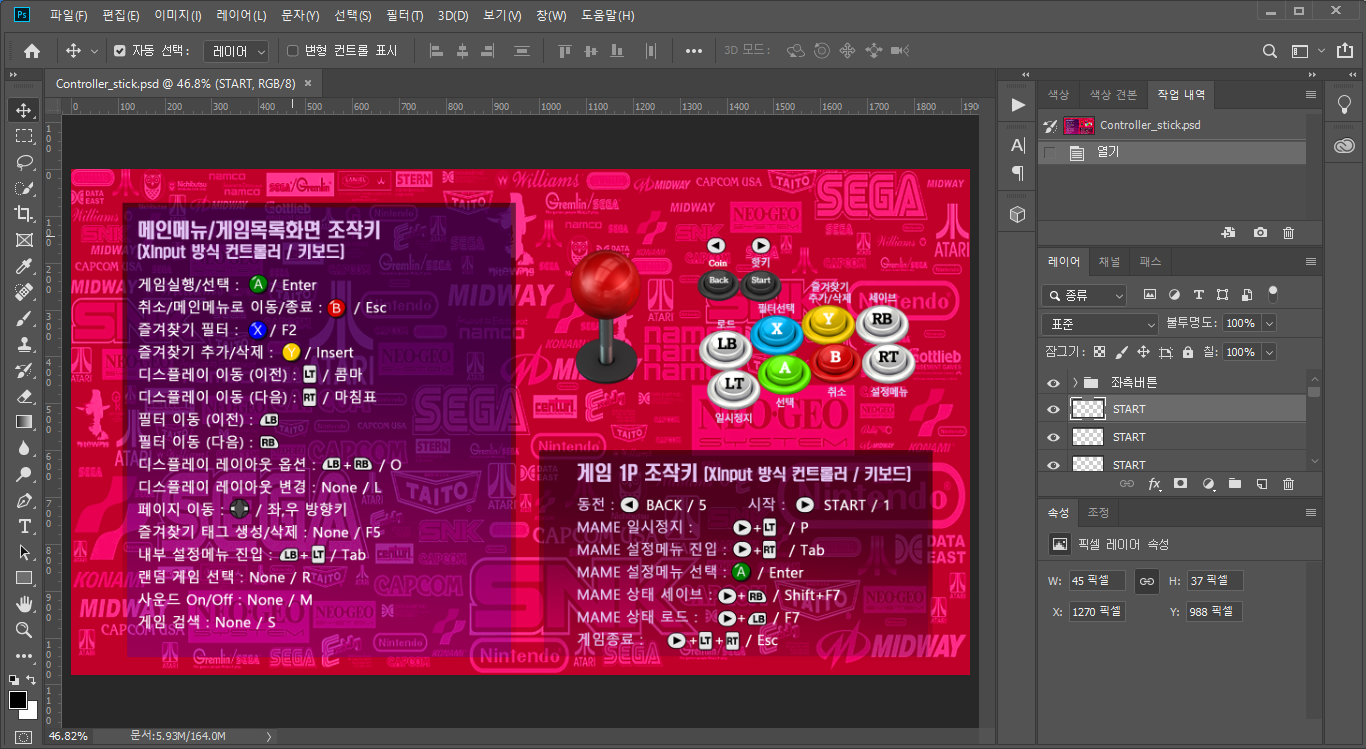
Task: Enable the 변형 컨트롤 표시 checkbox
Action: coord(293,51)
